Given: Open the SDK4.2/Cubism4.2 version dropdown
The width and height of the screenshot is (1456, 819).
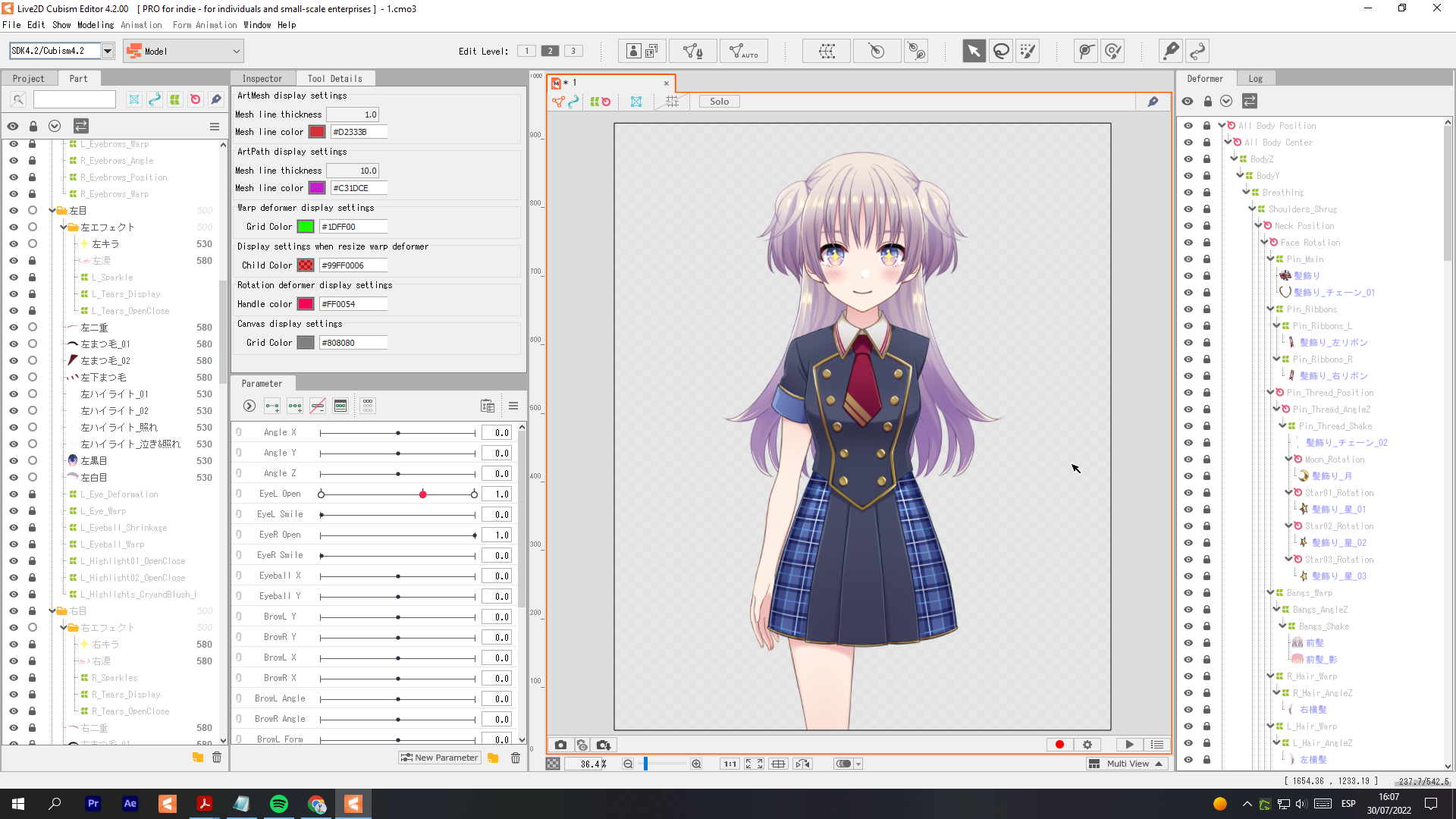Looking at the screenshot, I should (x=108, y=51).
